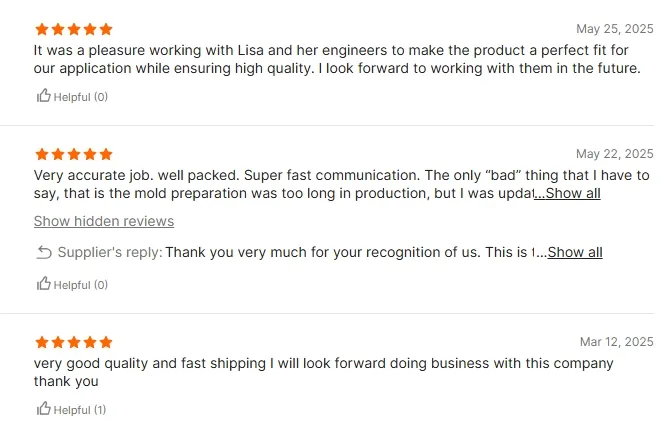
Task: Click the Mar 12, 2025 date
Action: (x=616, y=342)
